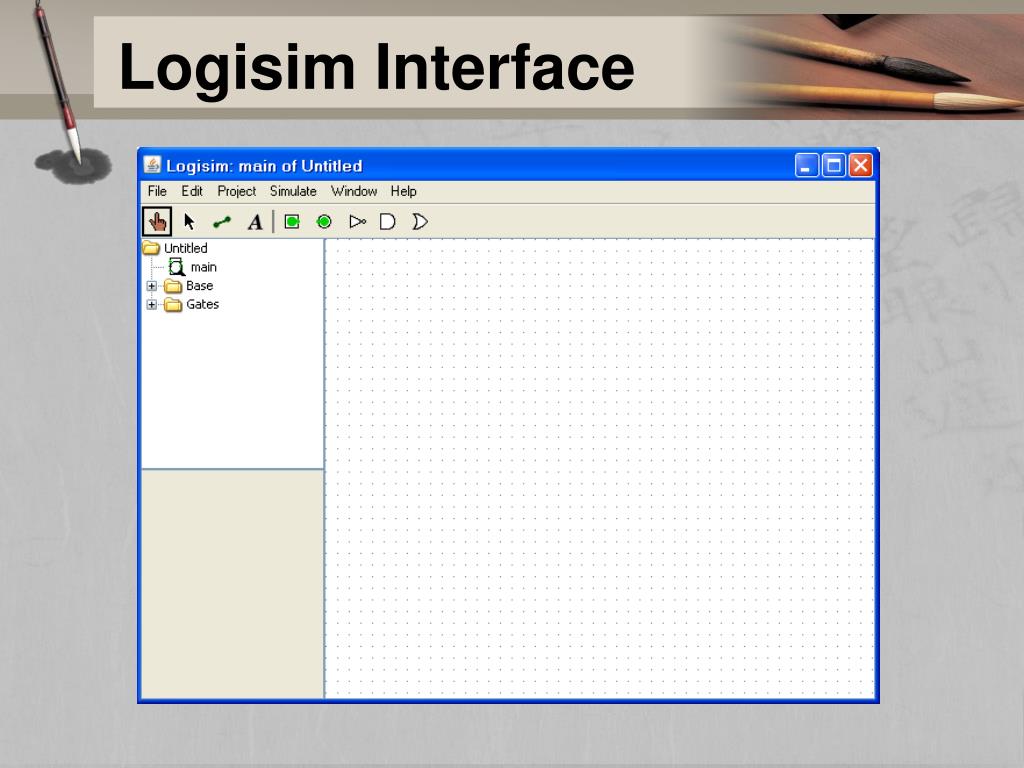
Task: Open the Project menu
Action: click(236, 191)
